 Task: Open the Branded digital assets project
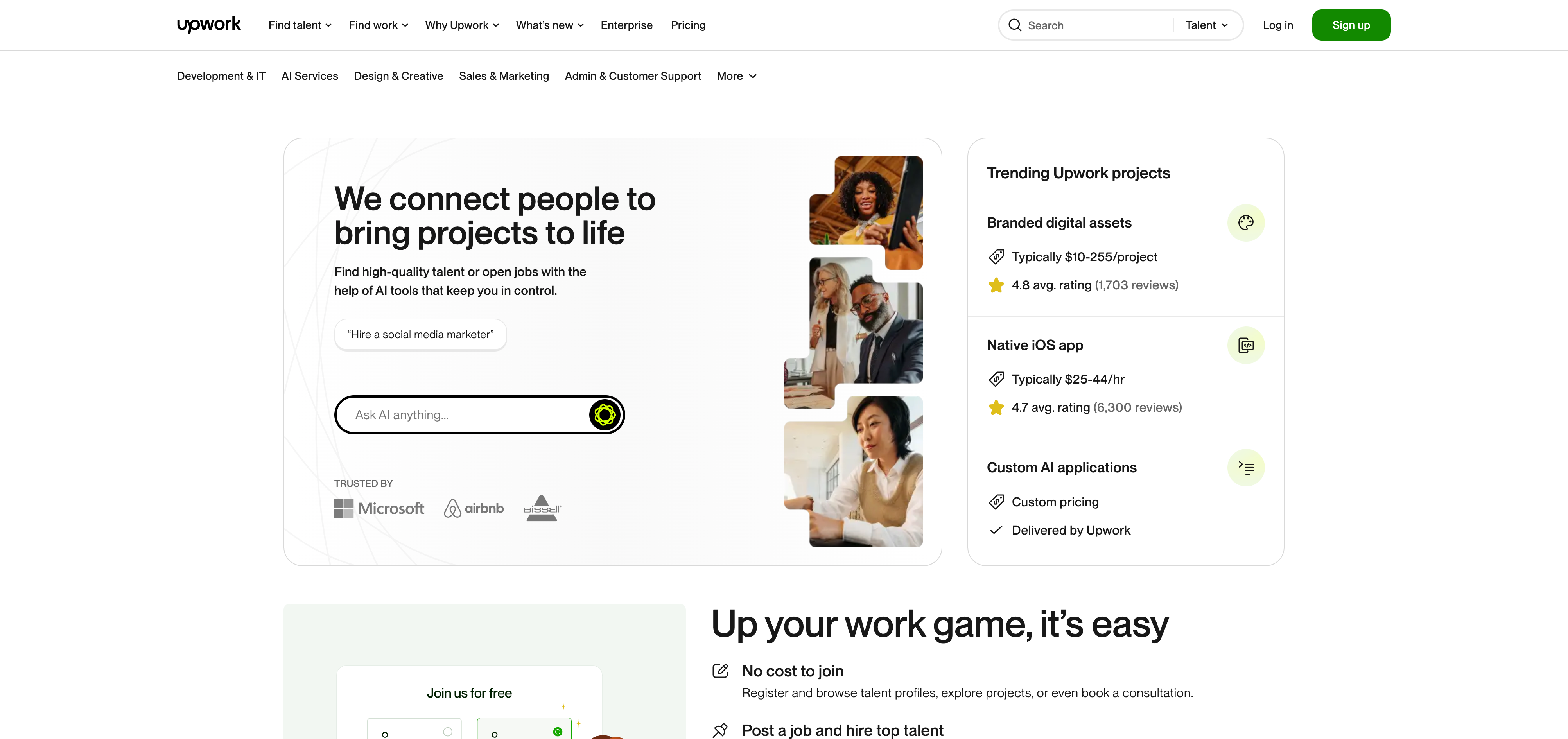coord(1058,223)
